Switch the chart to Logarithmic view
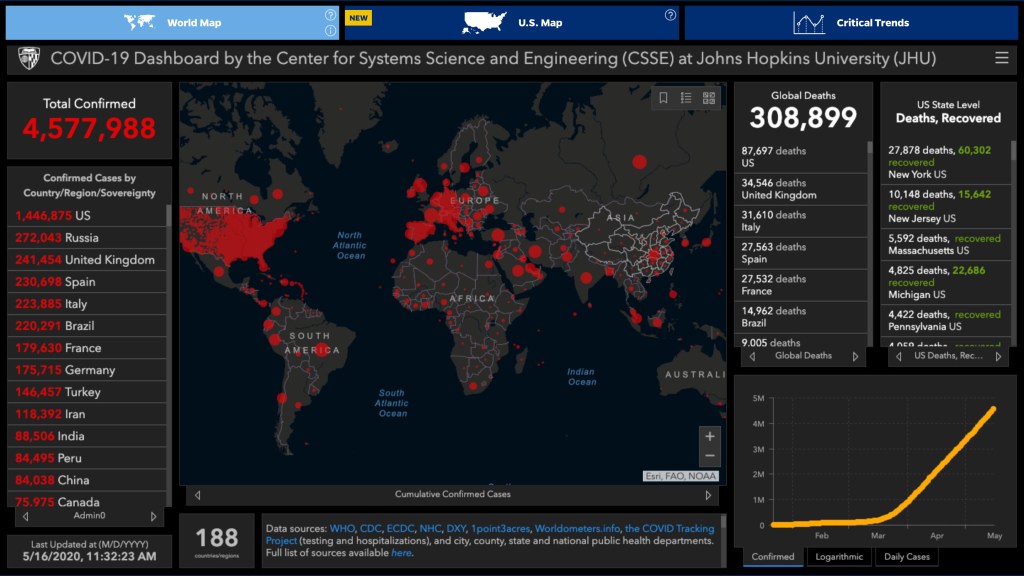Screen dimensions: 1024x576 coord(838,557)
